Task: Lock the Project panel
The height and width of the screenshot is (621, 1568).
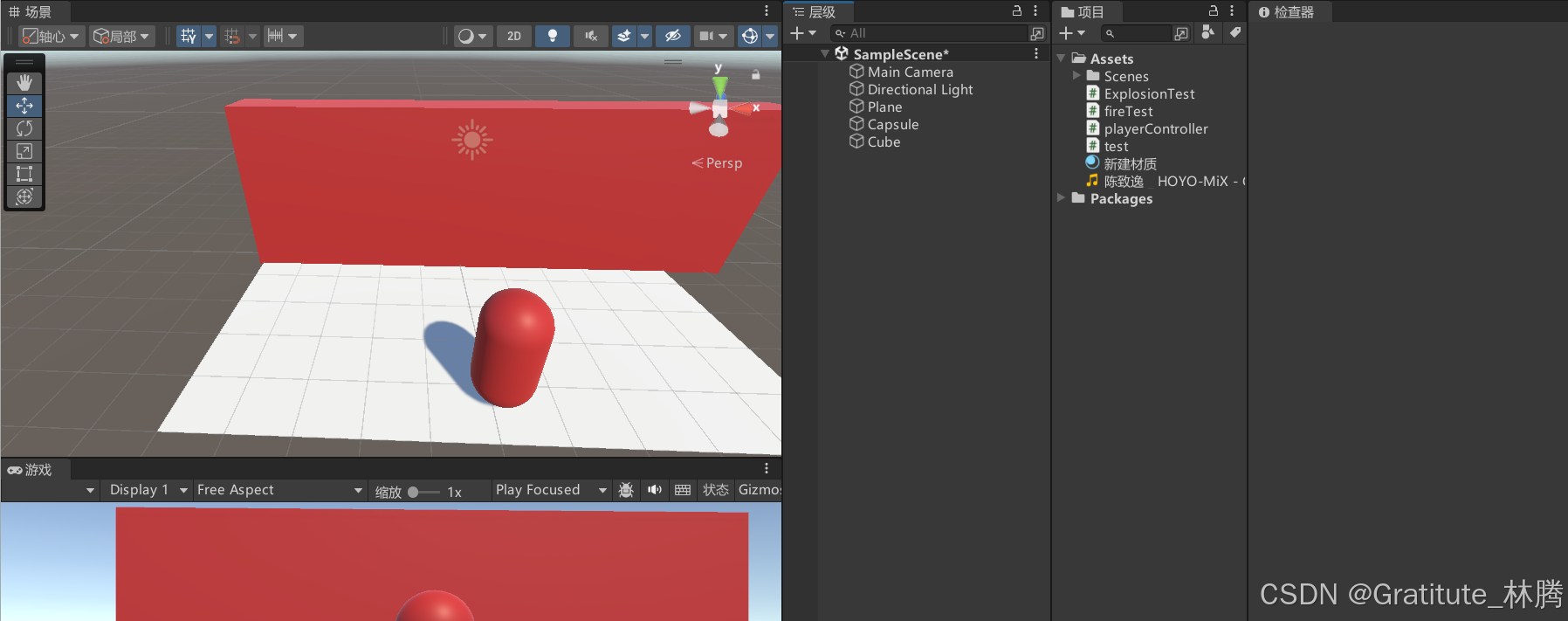Action: (x=1214, y=10)
